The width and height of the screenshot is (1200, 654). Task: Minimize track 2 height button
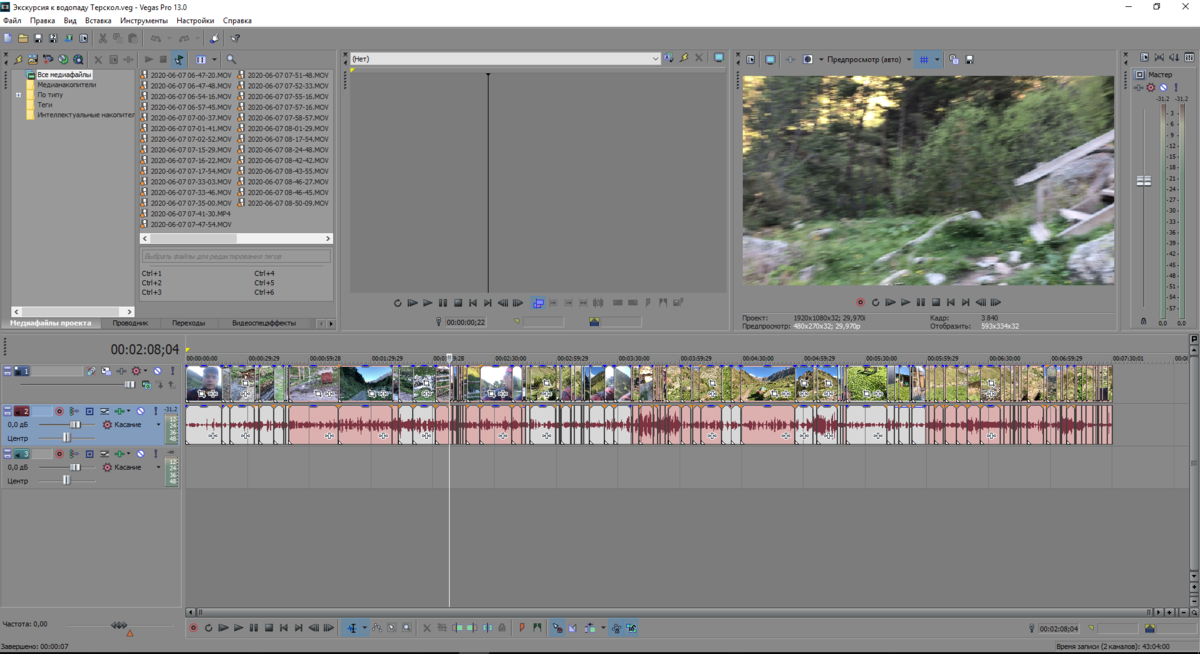pyautogui.click(x=7, y=408)
